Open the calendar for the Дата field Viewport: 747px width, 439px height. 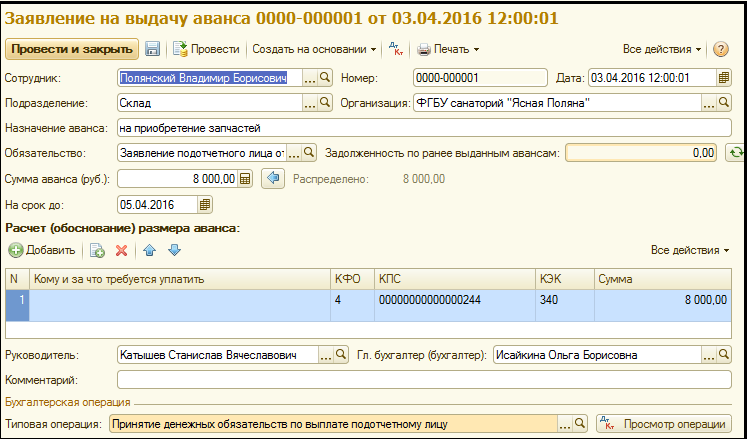(724, 78)
